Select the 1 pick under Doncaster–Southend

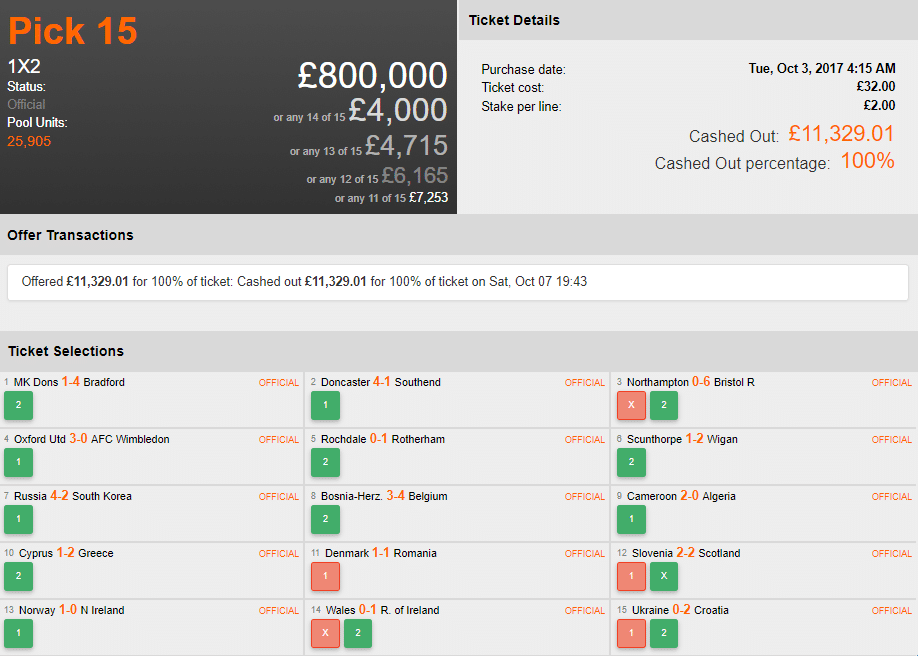tap(325, 405)
